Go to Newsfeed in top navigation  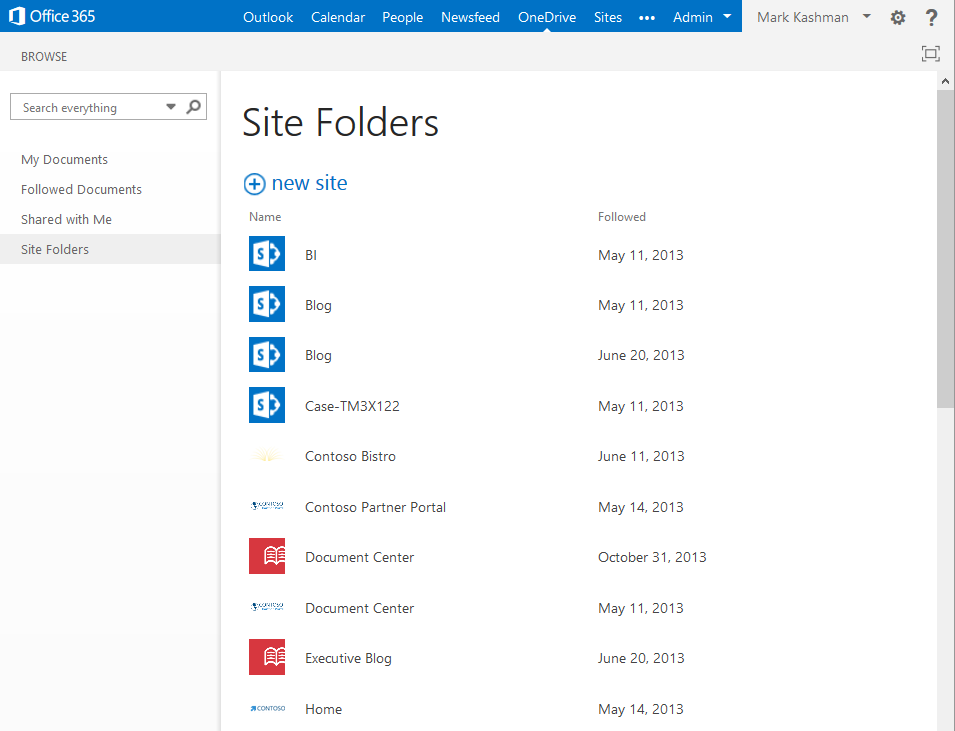470,17
